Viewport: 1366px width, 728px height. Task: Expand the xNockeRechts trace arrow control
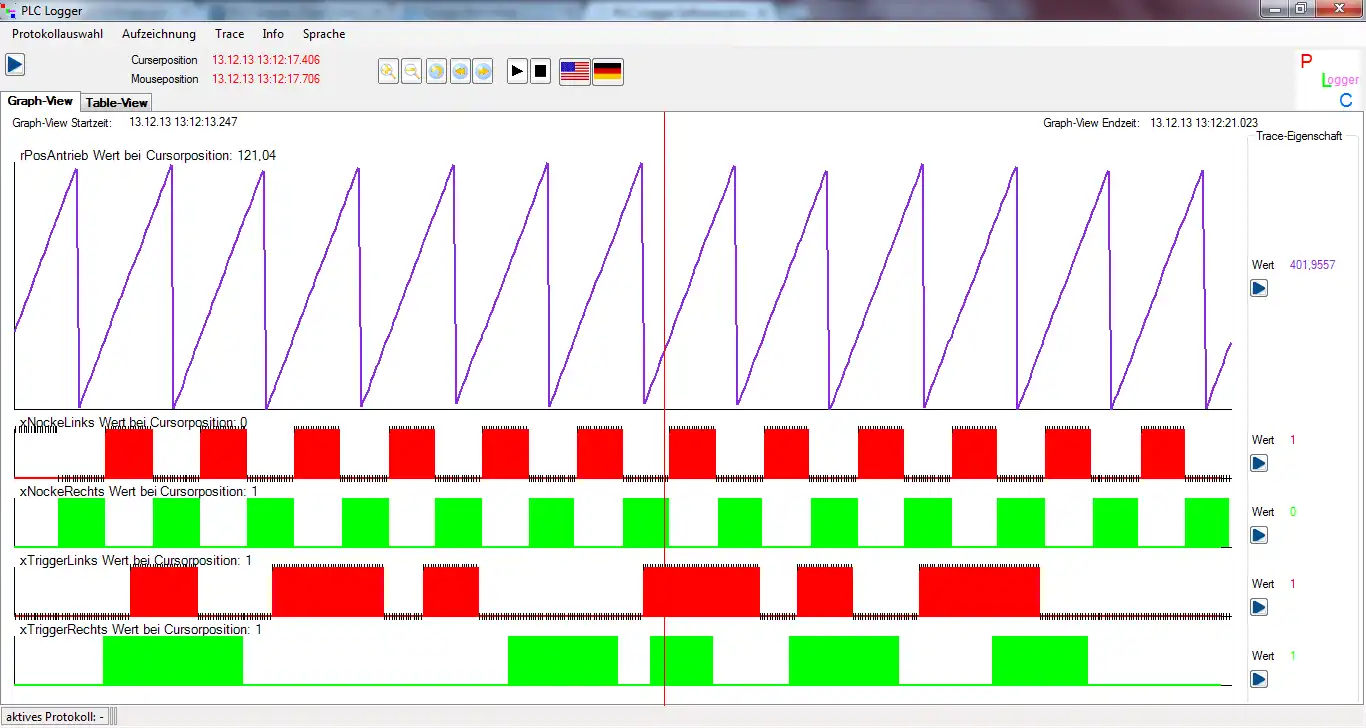coord(1258,534)
